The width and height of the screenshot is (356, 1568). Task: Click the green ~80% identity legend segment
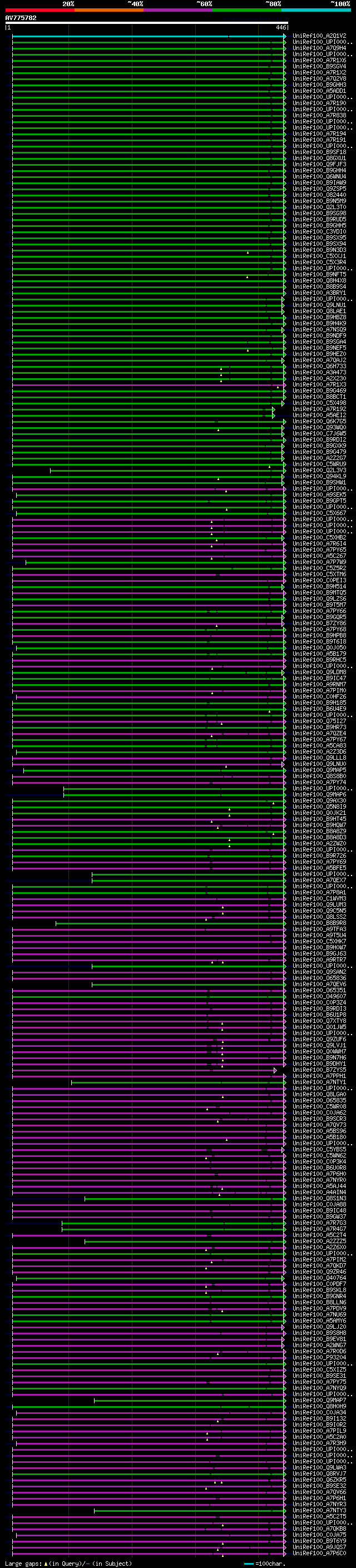pos(247,11)
